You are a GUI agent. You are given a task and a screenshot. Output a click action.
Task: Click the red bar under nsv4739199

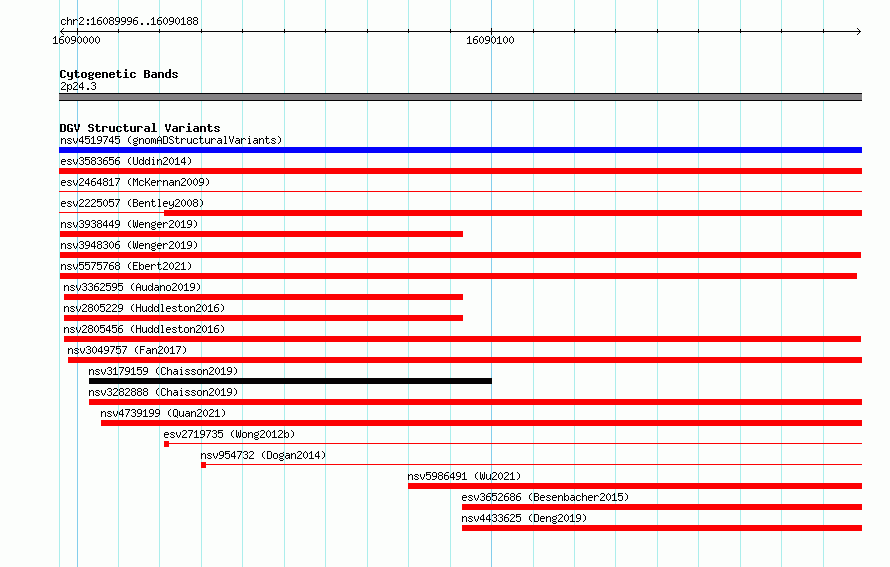[x=481, y=423]
